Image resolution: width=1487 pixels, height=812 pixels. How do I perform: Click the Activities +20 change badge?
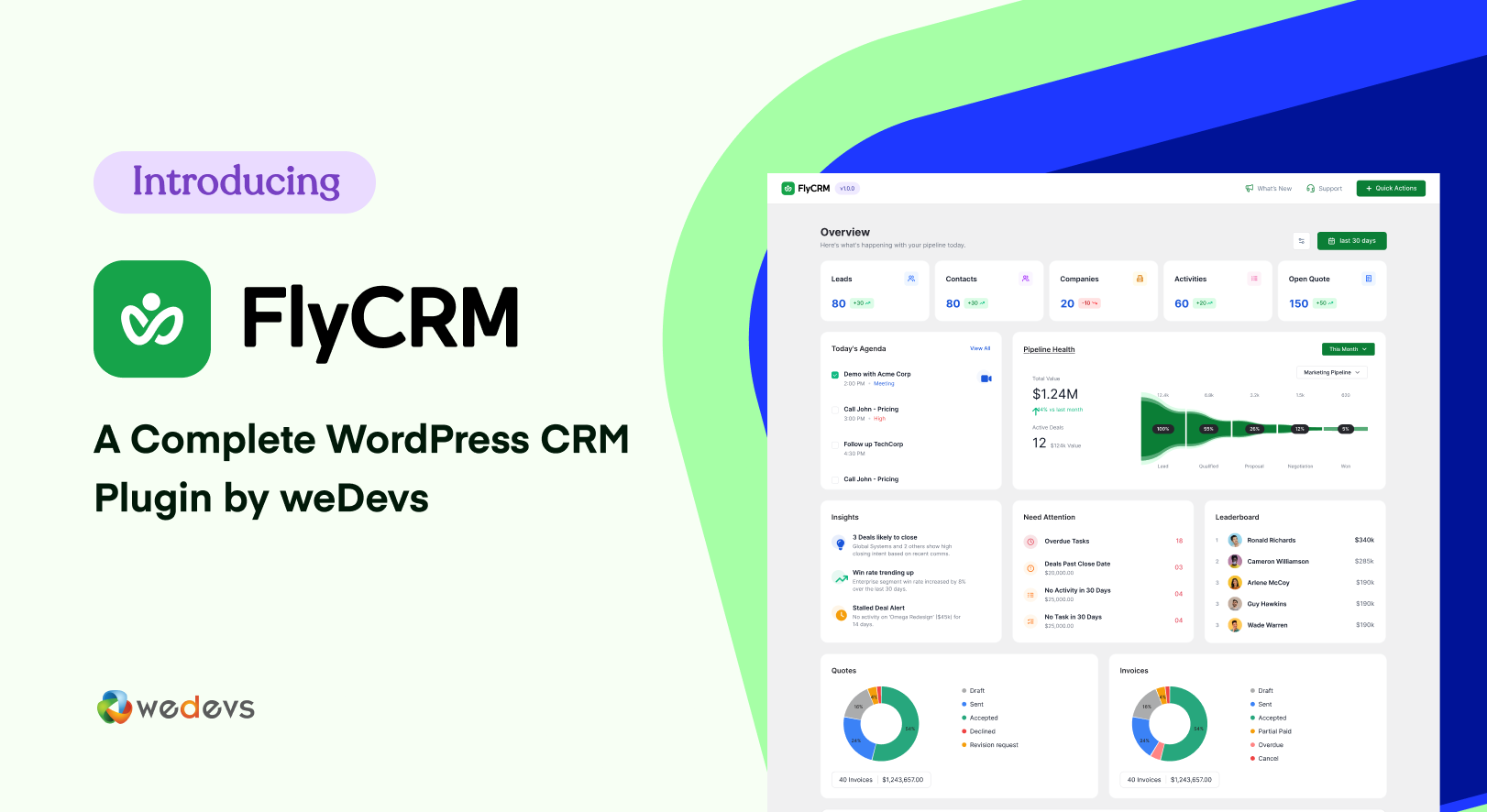coord(1205,303)
